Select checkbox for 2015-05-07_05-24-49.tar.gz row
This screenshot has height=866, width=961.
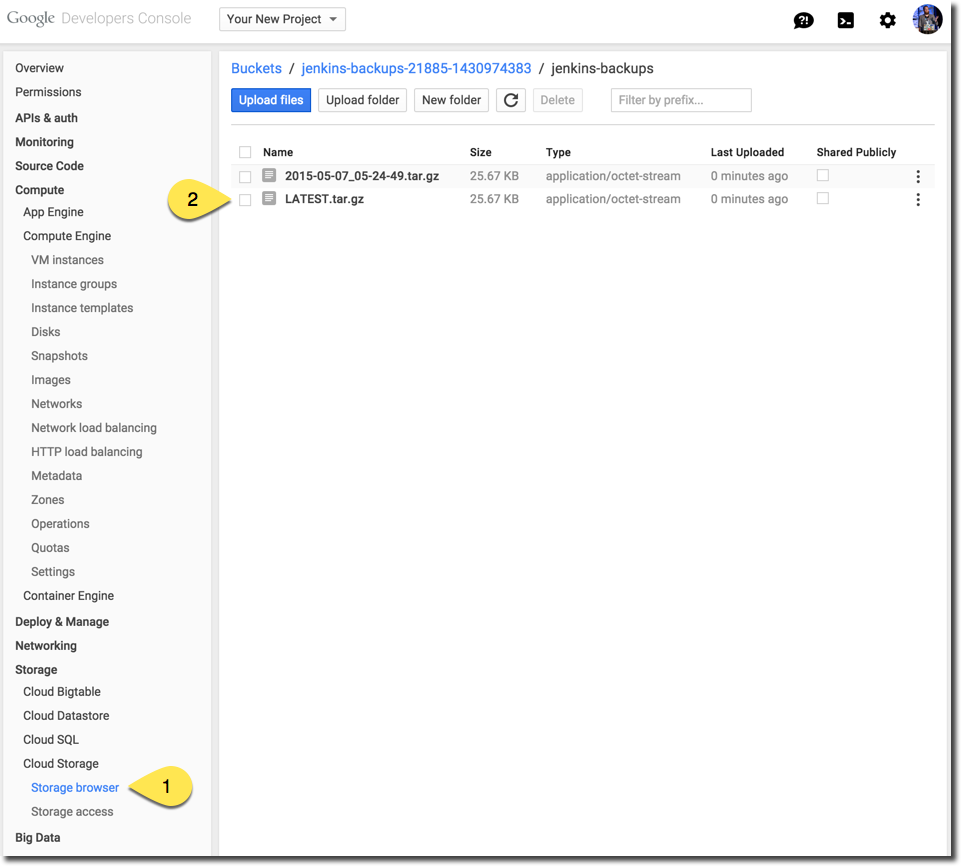(x=245, y=177)
